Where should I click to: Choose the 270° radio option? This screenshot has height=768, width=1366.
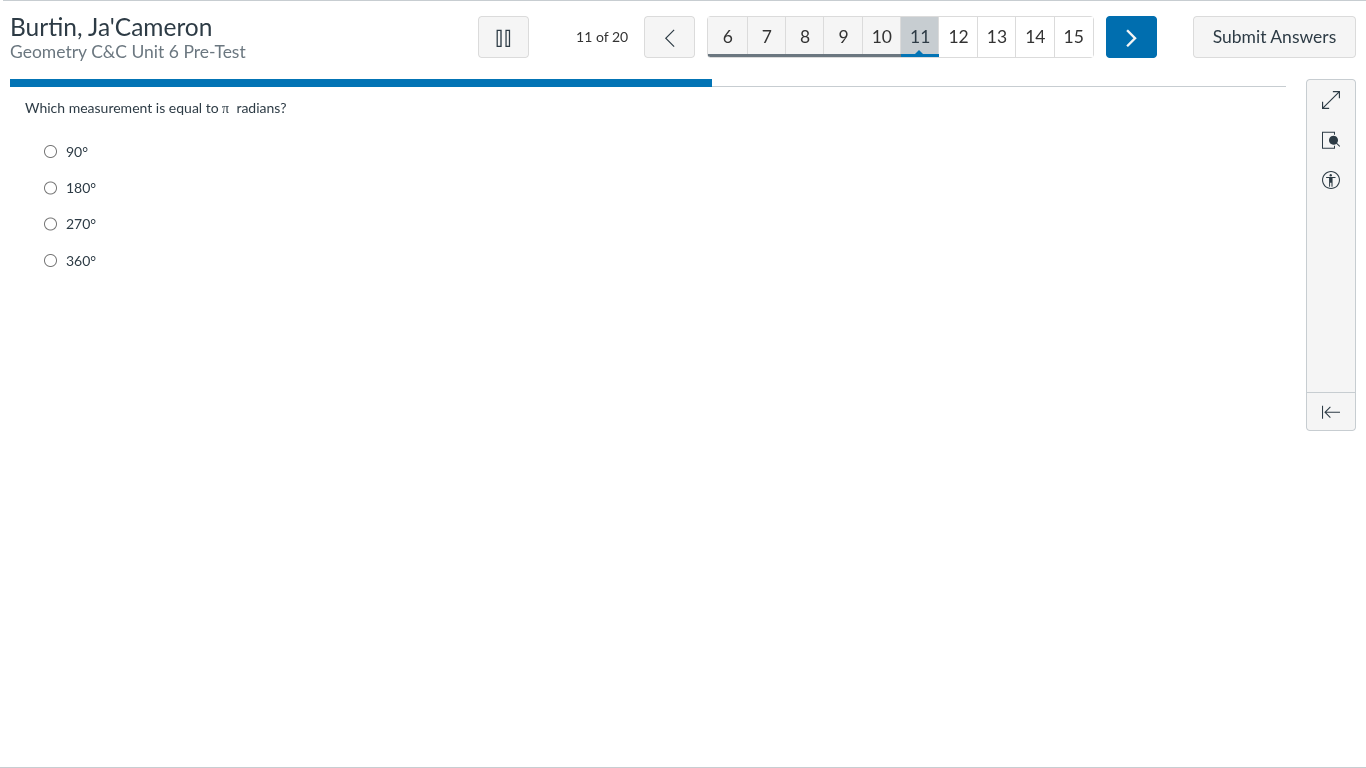(51, 224)
